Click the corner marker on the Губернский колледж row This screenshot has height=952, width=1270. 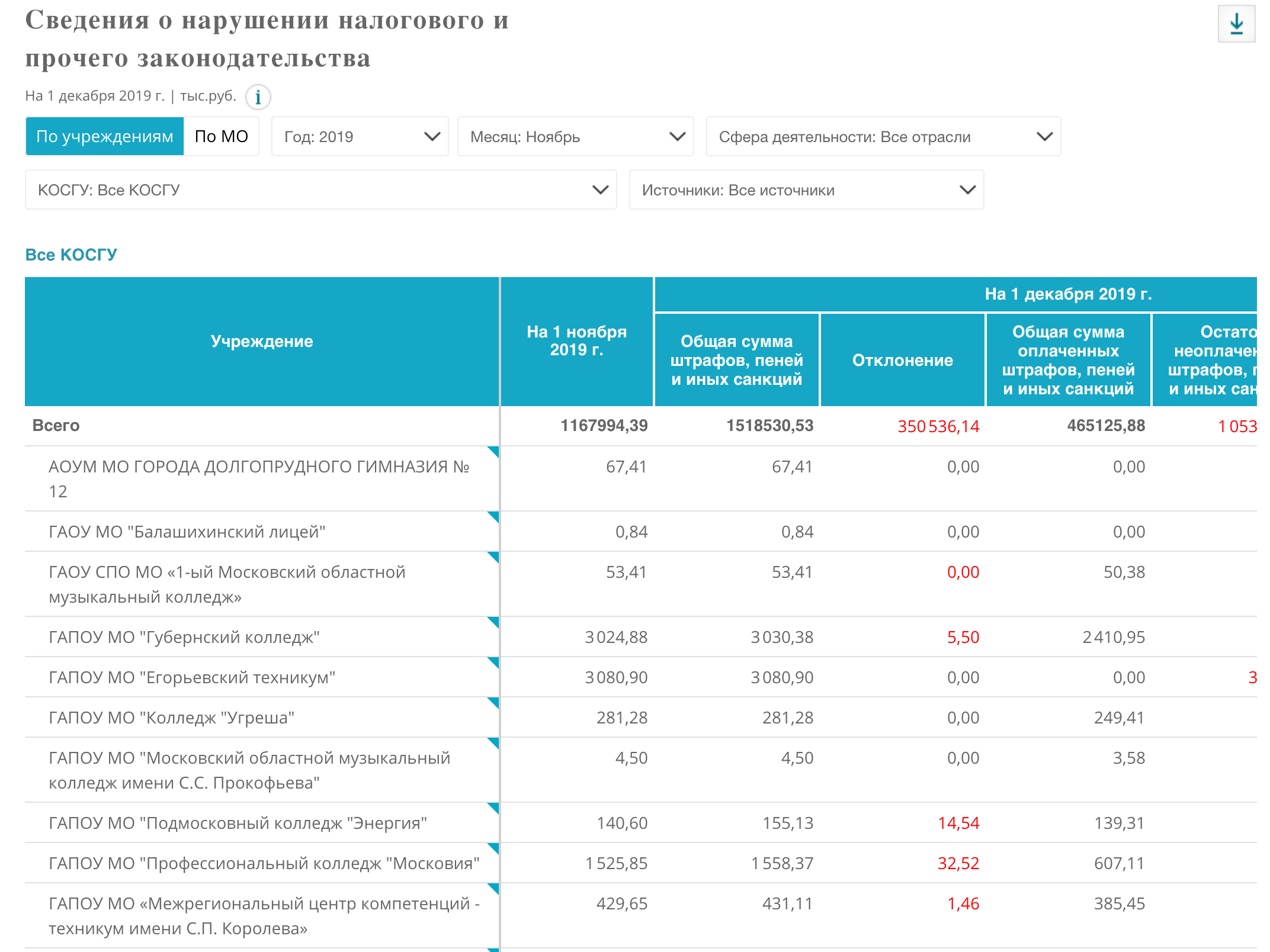(x=493, y=623)
